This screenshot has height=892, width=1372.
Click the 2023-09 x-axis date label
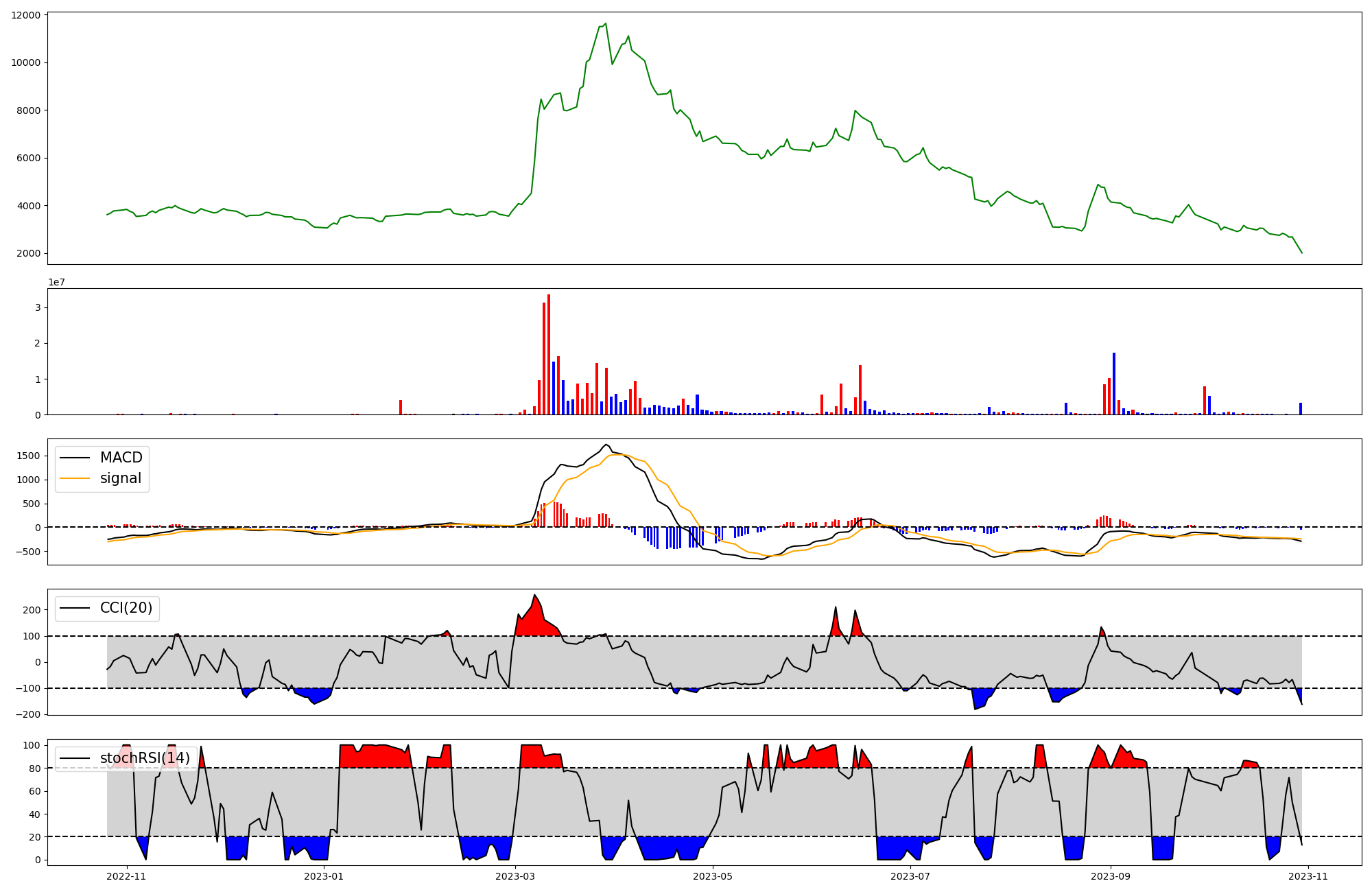click(x=1111, y=876)
